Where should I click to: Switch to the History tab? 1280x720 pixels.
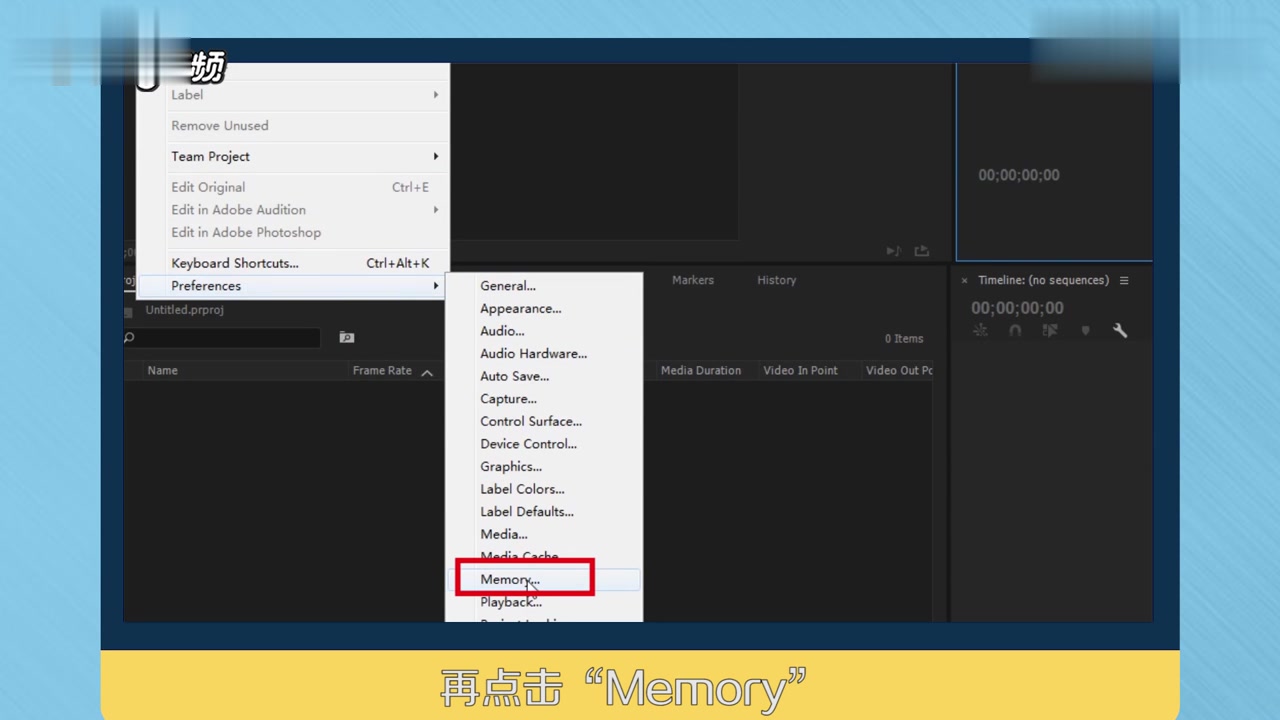777,281
